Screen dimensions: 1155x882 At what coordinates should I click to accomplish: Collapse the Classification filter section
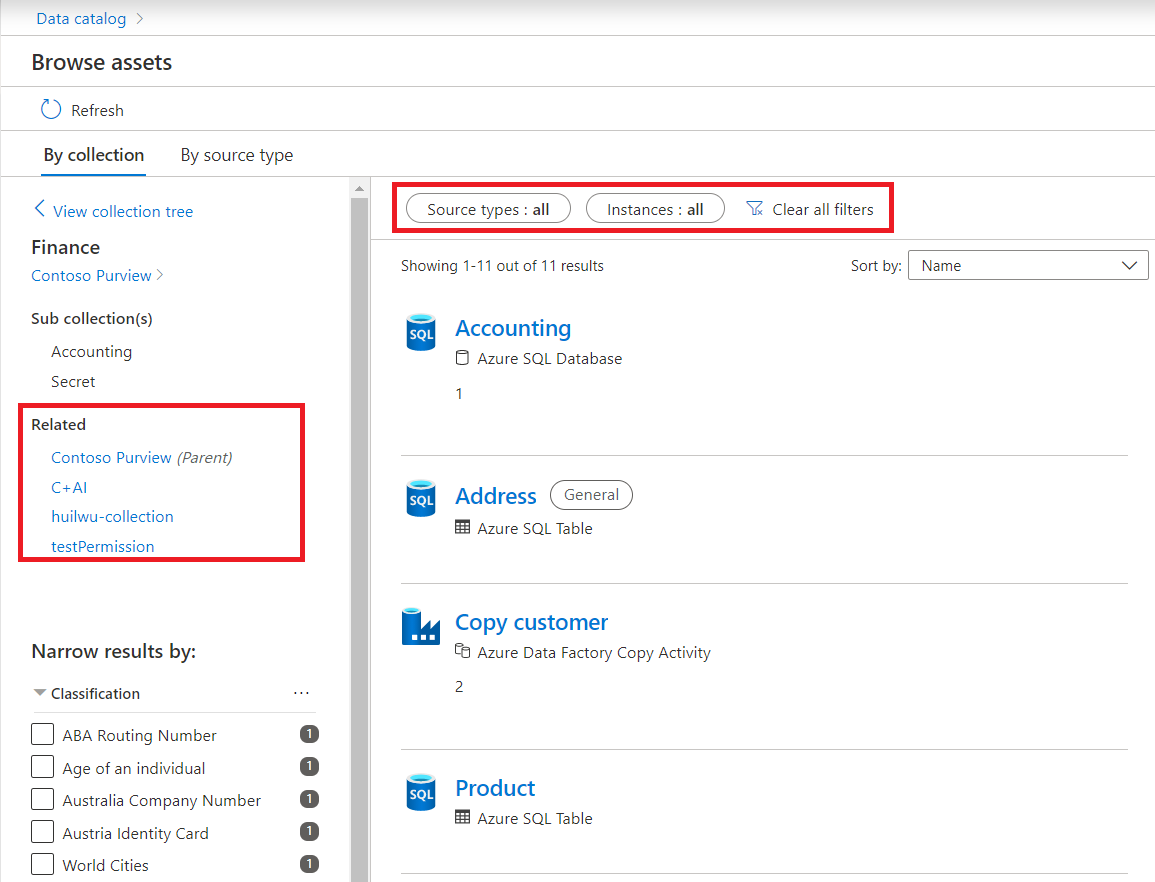40,693
